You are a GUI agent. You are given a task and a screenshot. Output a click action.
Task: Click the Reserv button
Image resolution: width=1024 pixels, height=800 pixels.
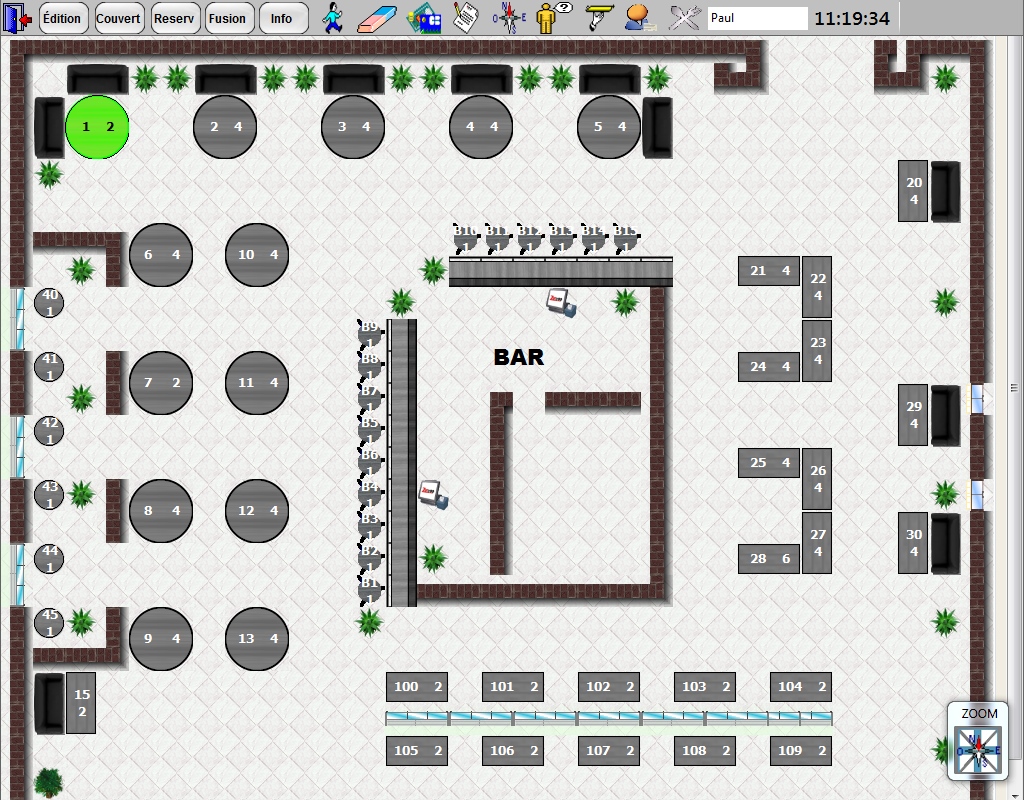click(x=174, y=18)
